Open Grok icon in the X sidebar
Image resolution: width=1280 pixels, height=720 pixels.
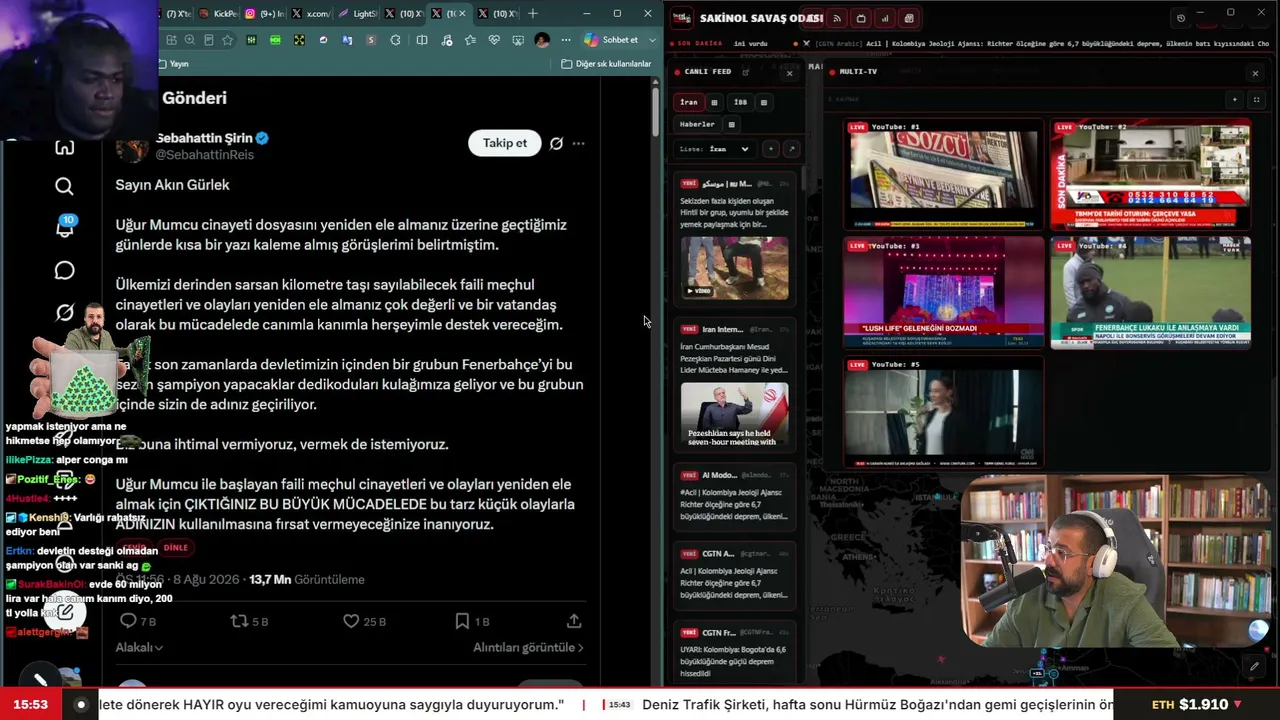tap(65, 313)
